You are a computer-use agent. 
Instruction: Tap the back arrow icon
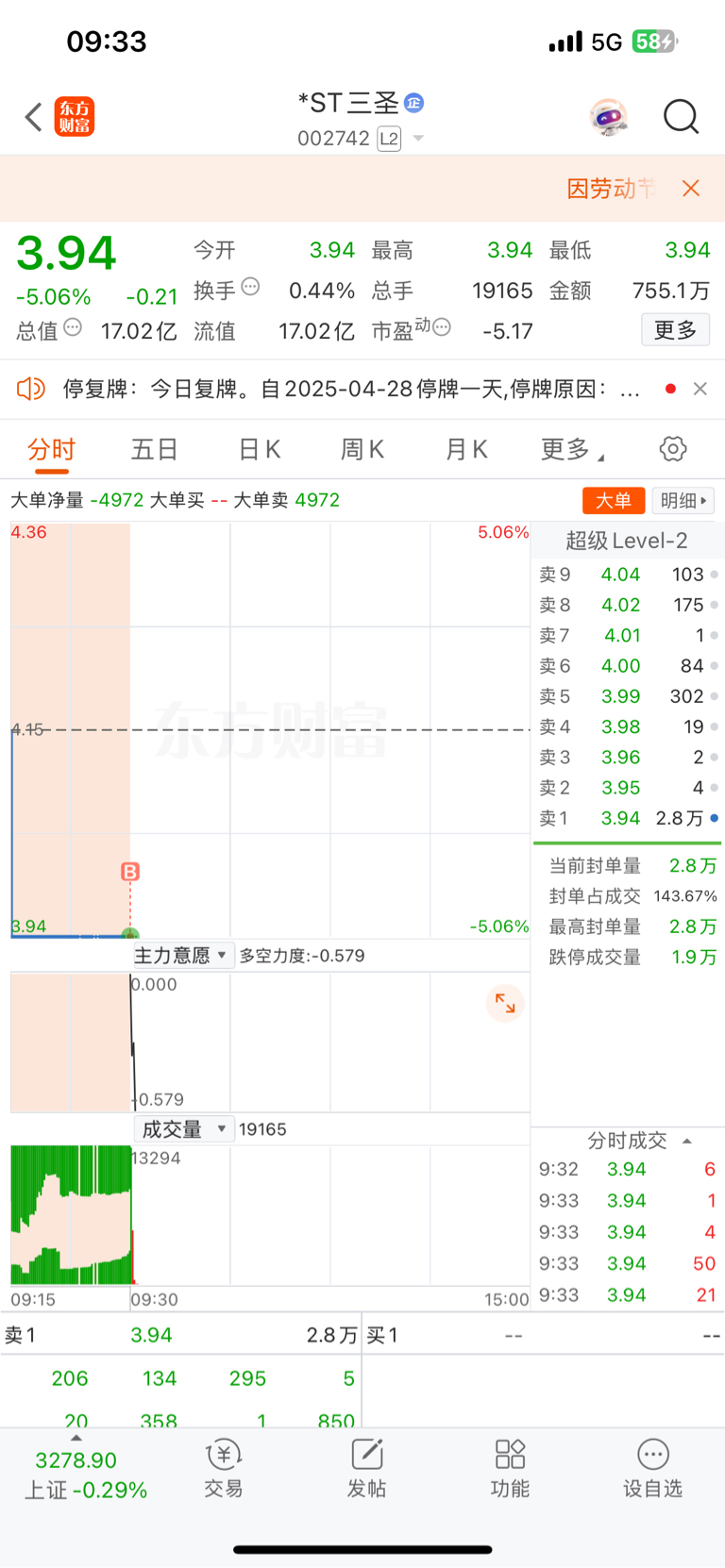34,117
